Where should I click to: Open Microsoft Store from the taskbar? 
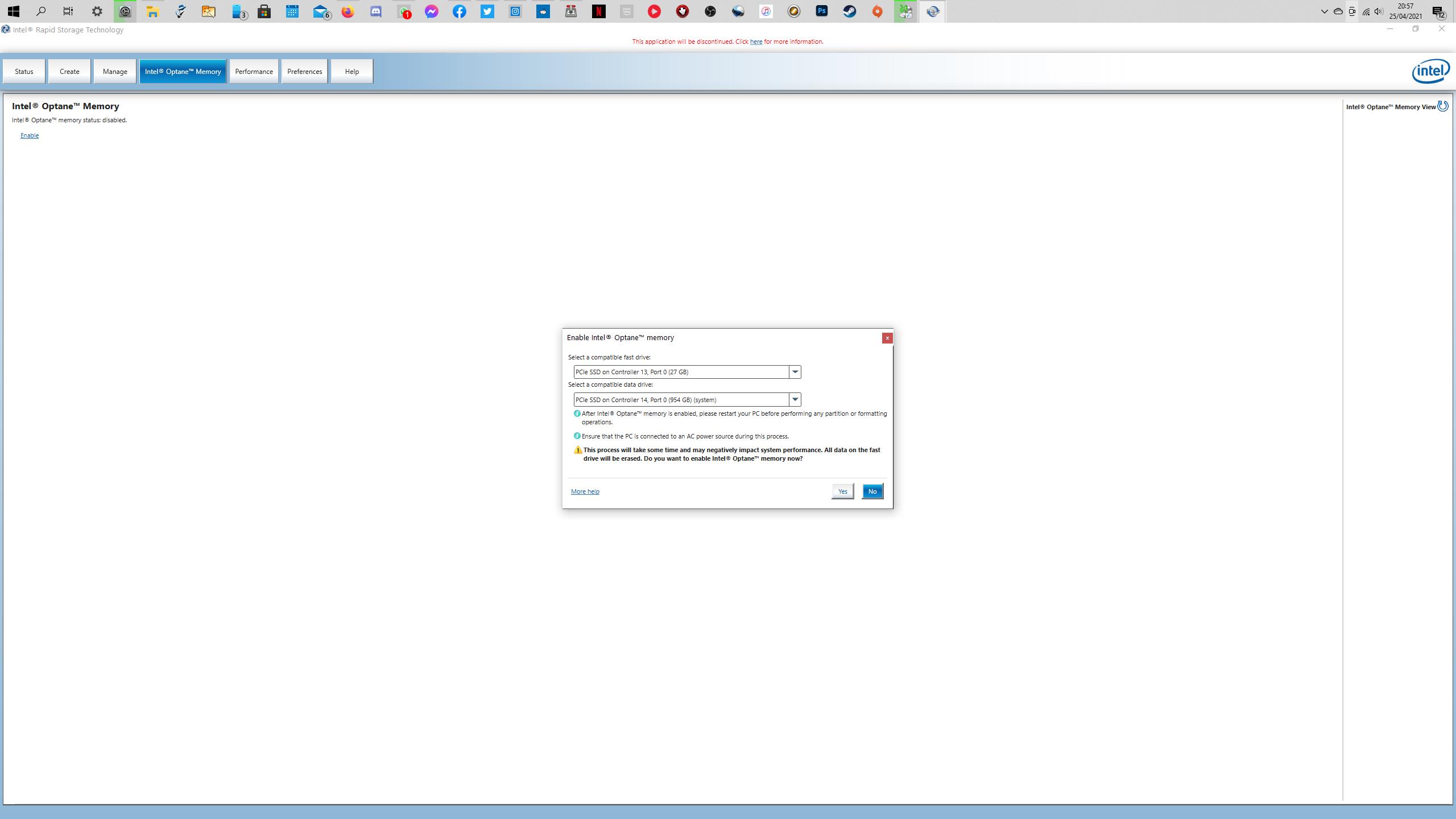click(x=264, y=11)
